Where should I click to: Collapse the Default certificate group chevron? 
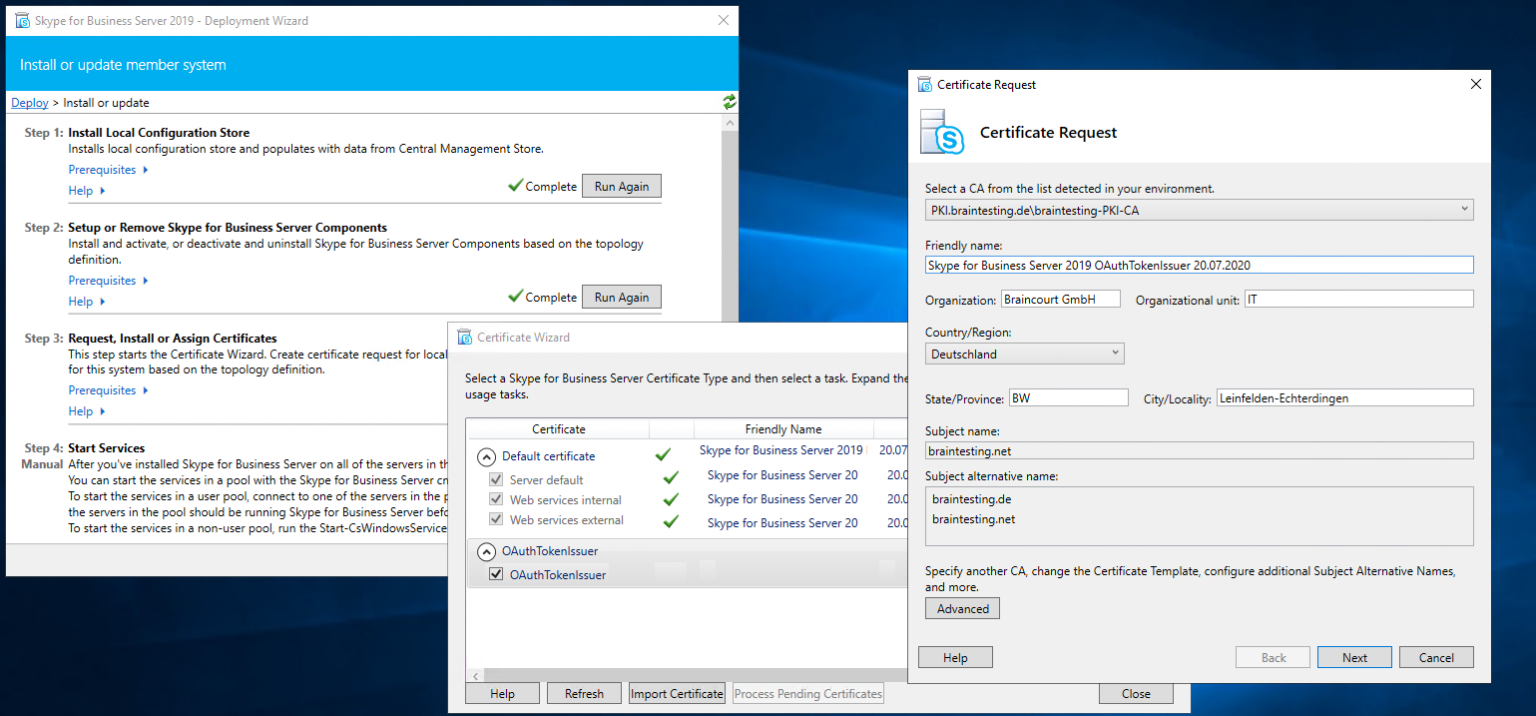point(487,456)
